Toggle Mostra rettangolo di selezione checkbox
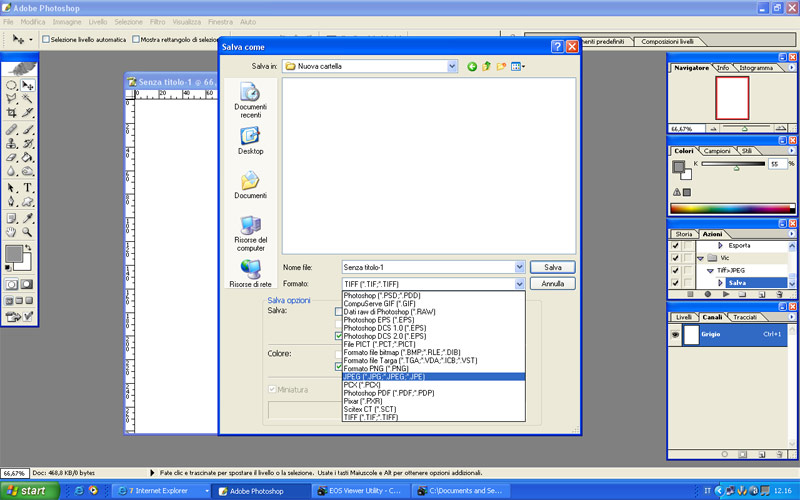The width and height of the screenshot is (800, 500). click(x=135, y=40)
